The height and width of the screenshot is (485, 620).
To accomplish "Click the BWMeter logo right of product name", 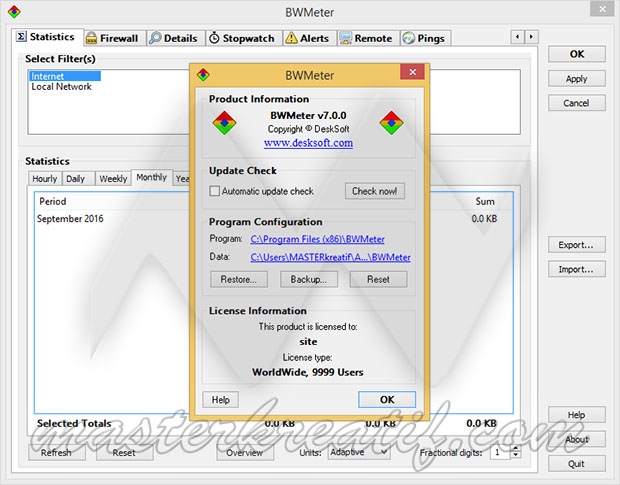I will [391, 122].
